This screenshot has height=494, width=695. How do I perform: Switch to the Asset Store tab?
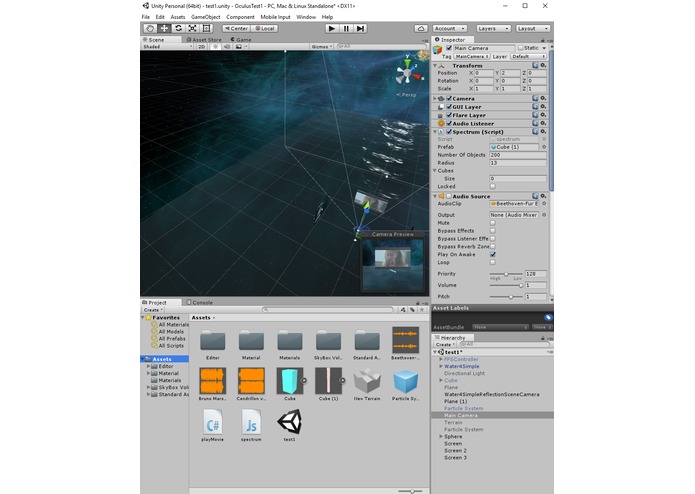pyautogui.click(x=204, y=39)
